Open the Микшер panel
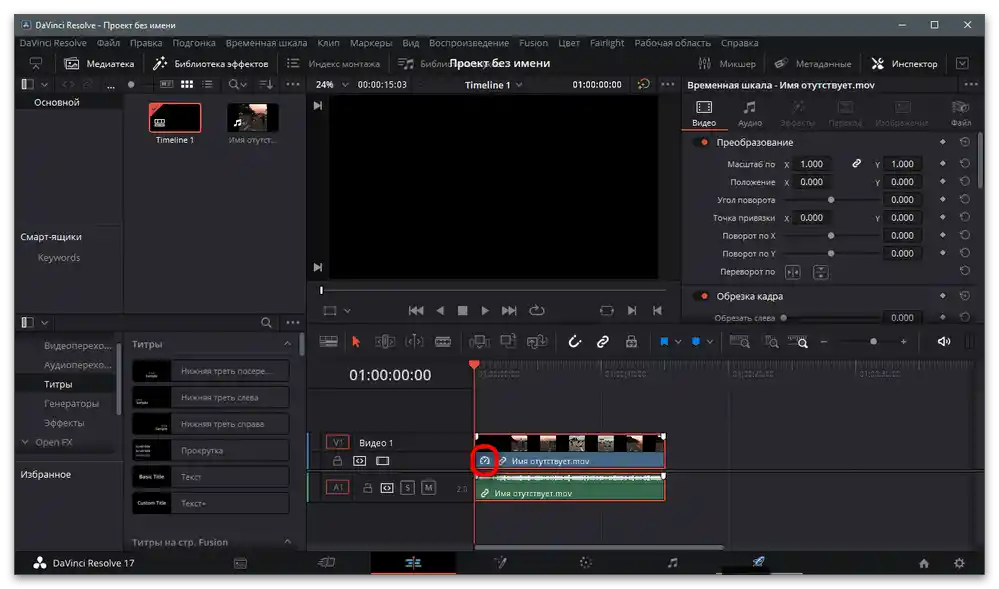This screenshot has height=589, width=999. 727,64
